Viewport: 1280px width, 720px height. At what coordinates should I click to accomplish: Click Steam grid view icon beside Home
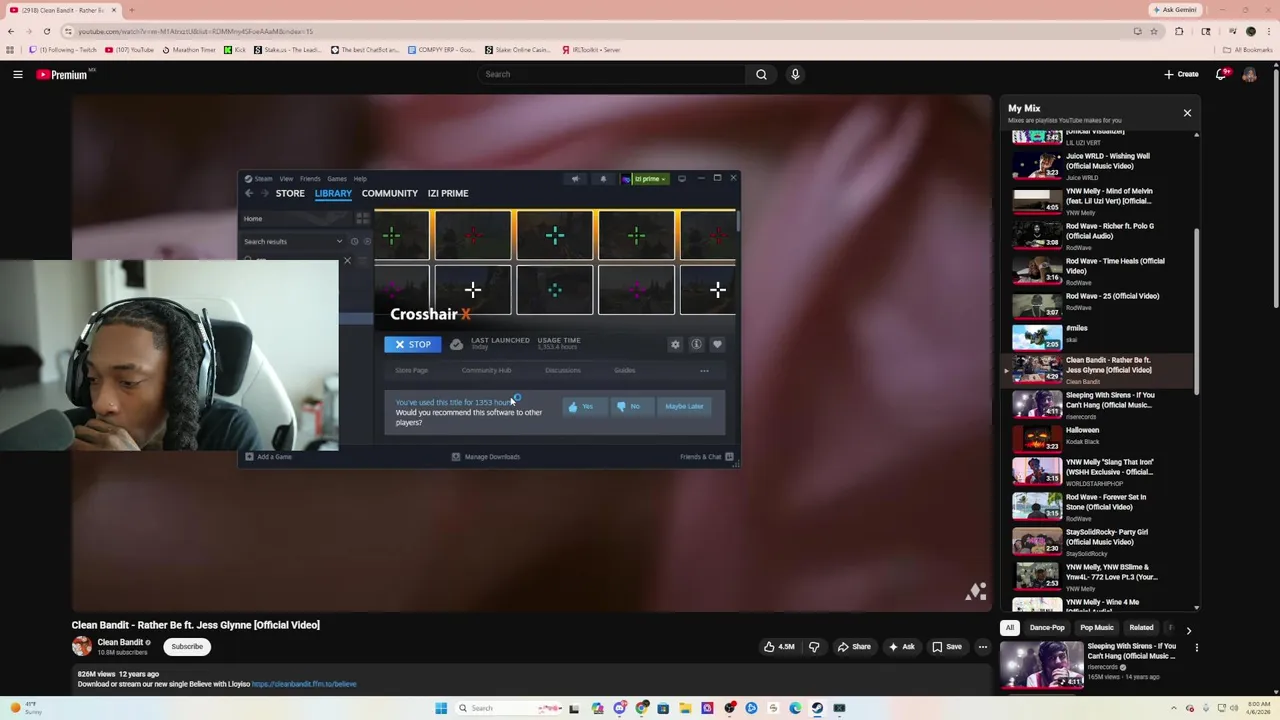[x=362, y=218]
